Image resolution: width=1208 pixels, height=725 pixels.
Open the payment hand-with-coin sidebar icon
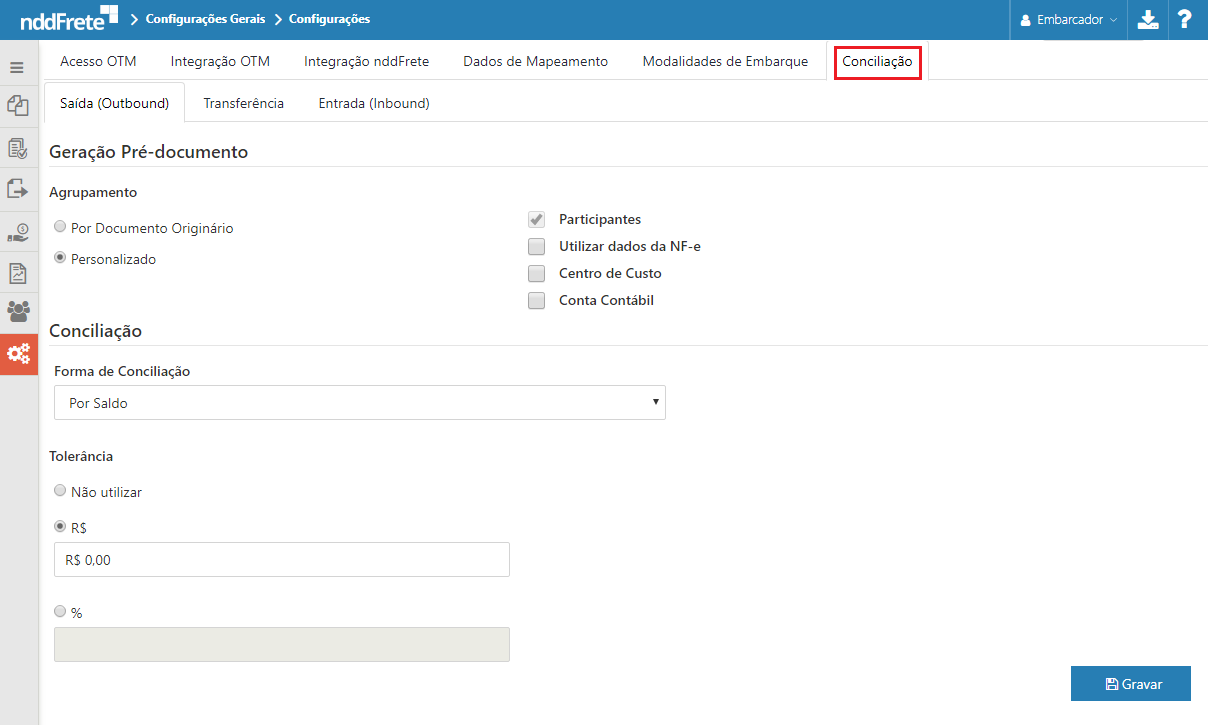pyautogui.click(x=17, y=233)
